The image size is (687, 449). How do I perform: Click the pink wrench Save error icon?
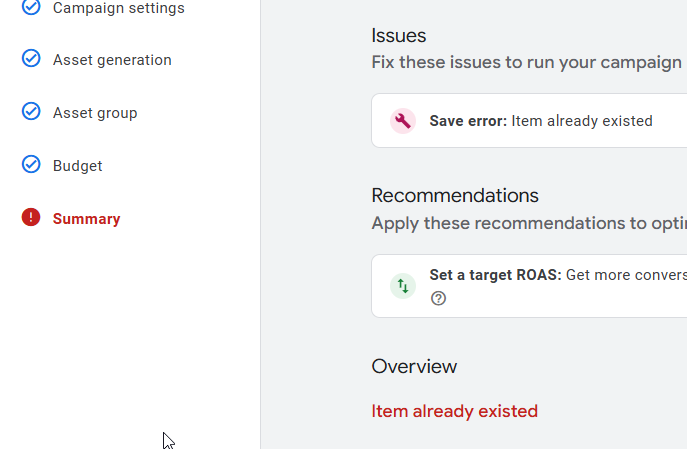pos(403,121)
